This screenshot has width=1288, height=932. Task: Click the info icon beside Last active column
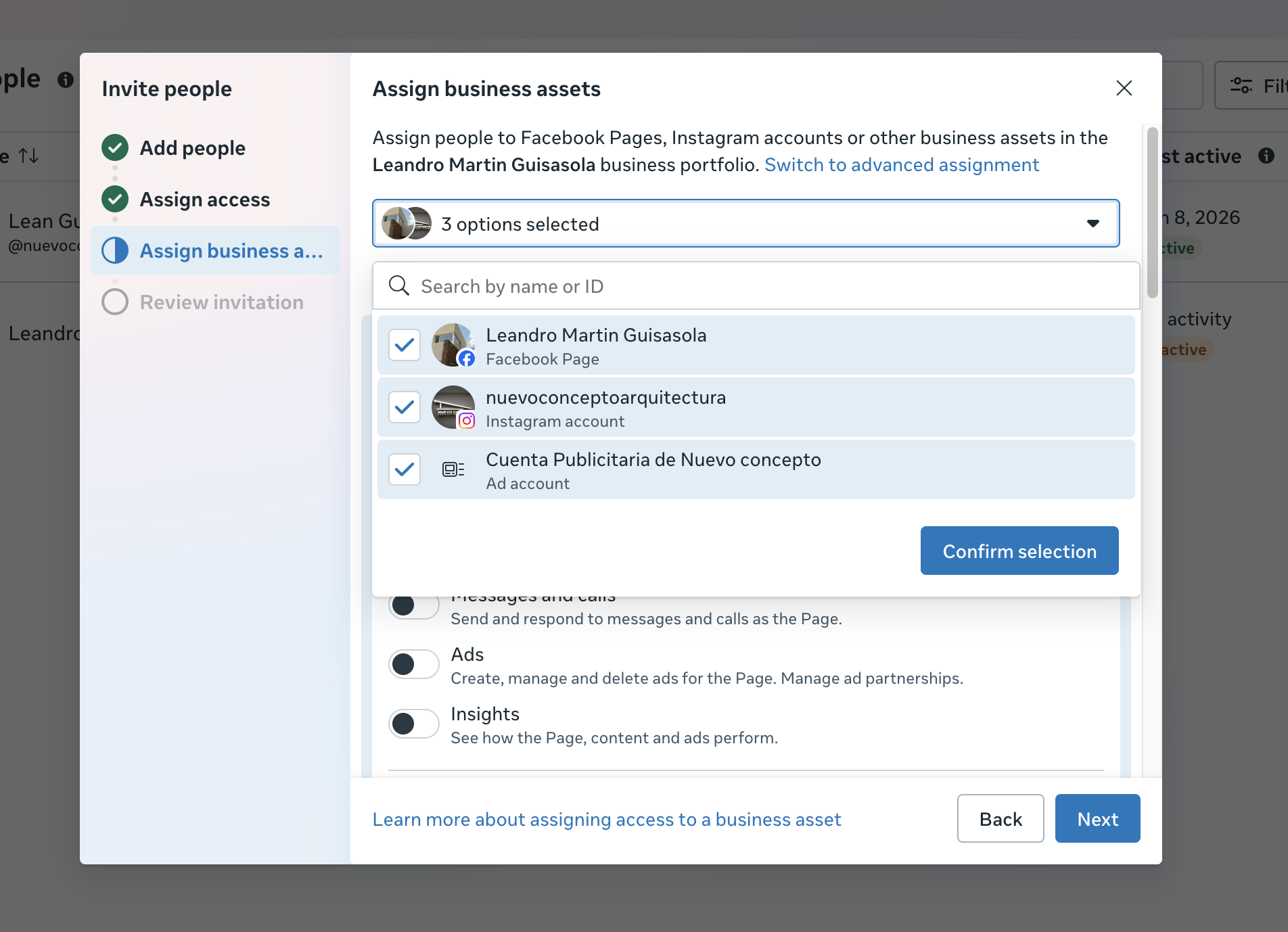tap(1266, 156)
